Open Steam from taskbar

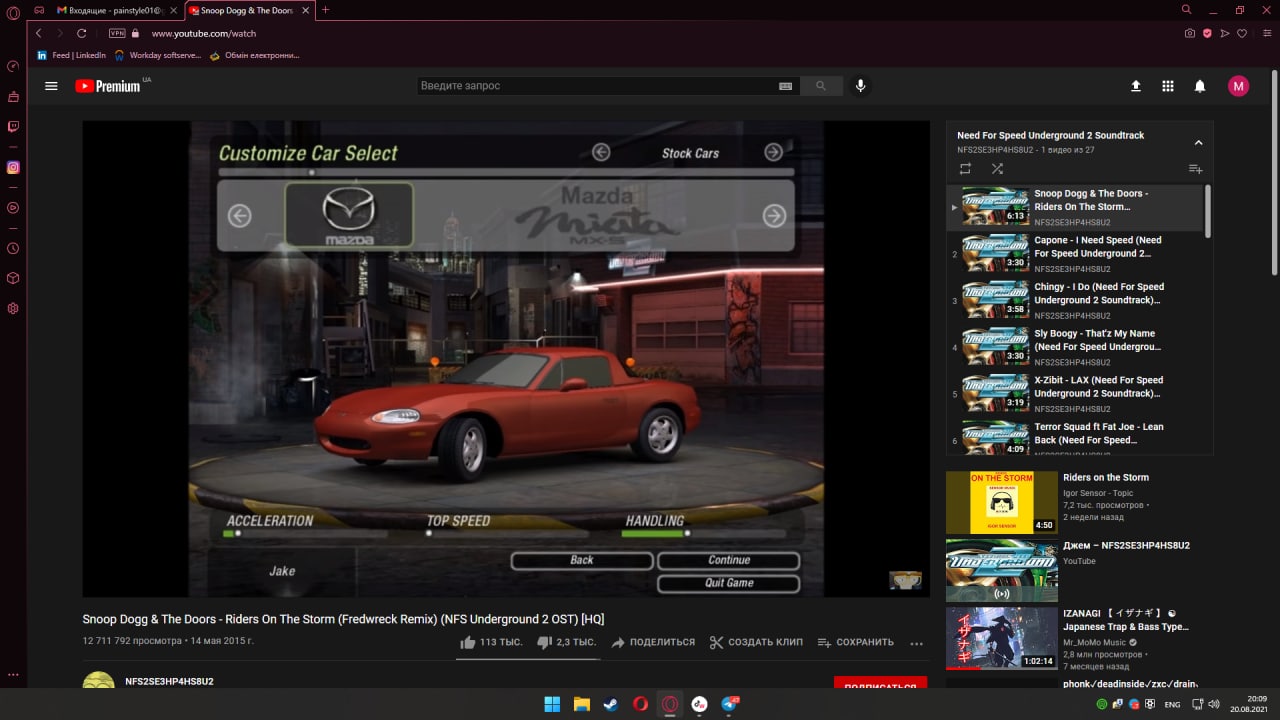point(610,704)
